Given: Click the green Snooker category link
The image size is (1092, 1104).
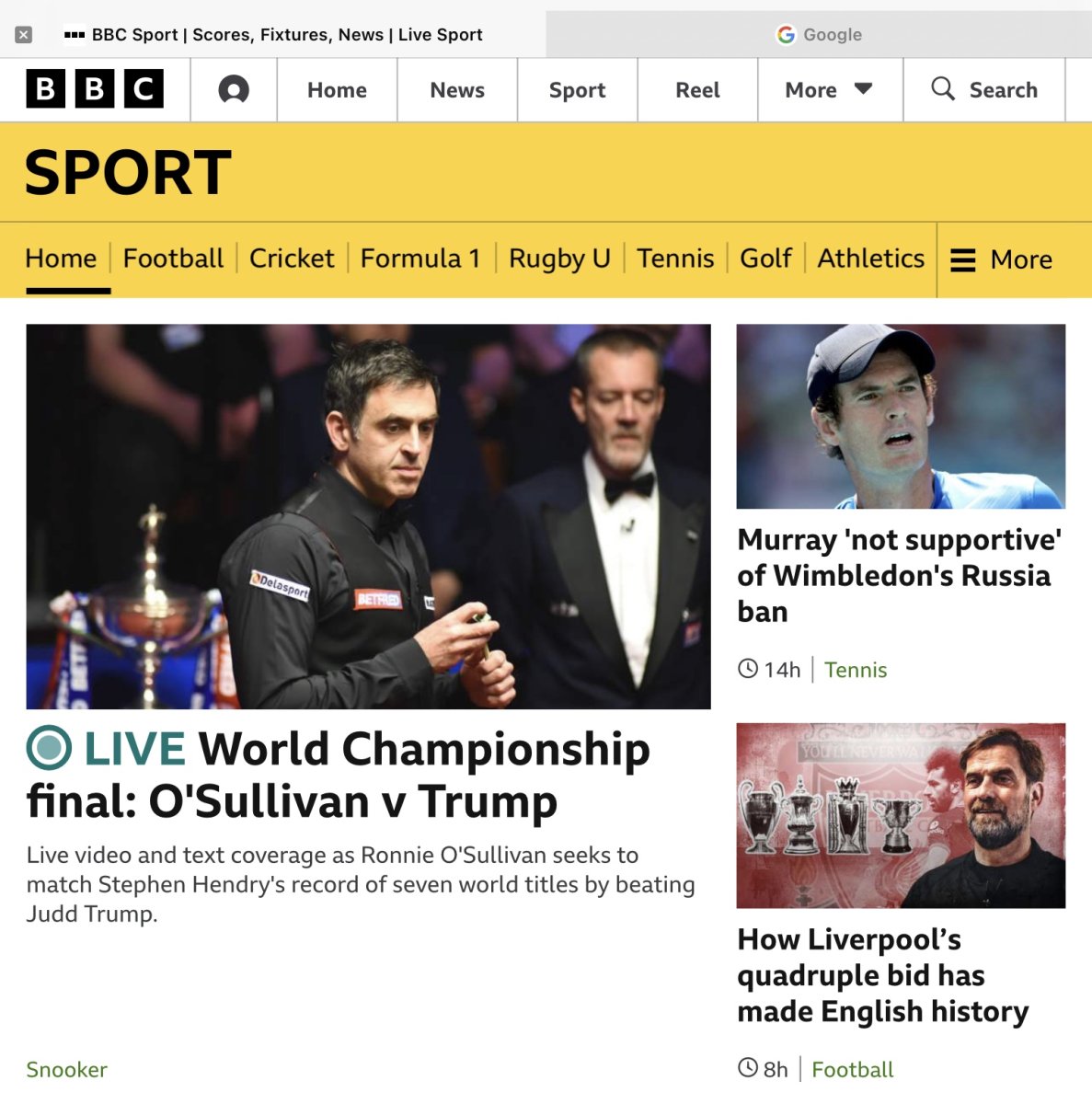Looking at the screenshot, I should tap(66, 1069).
